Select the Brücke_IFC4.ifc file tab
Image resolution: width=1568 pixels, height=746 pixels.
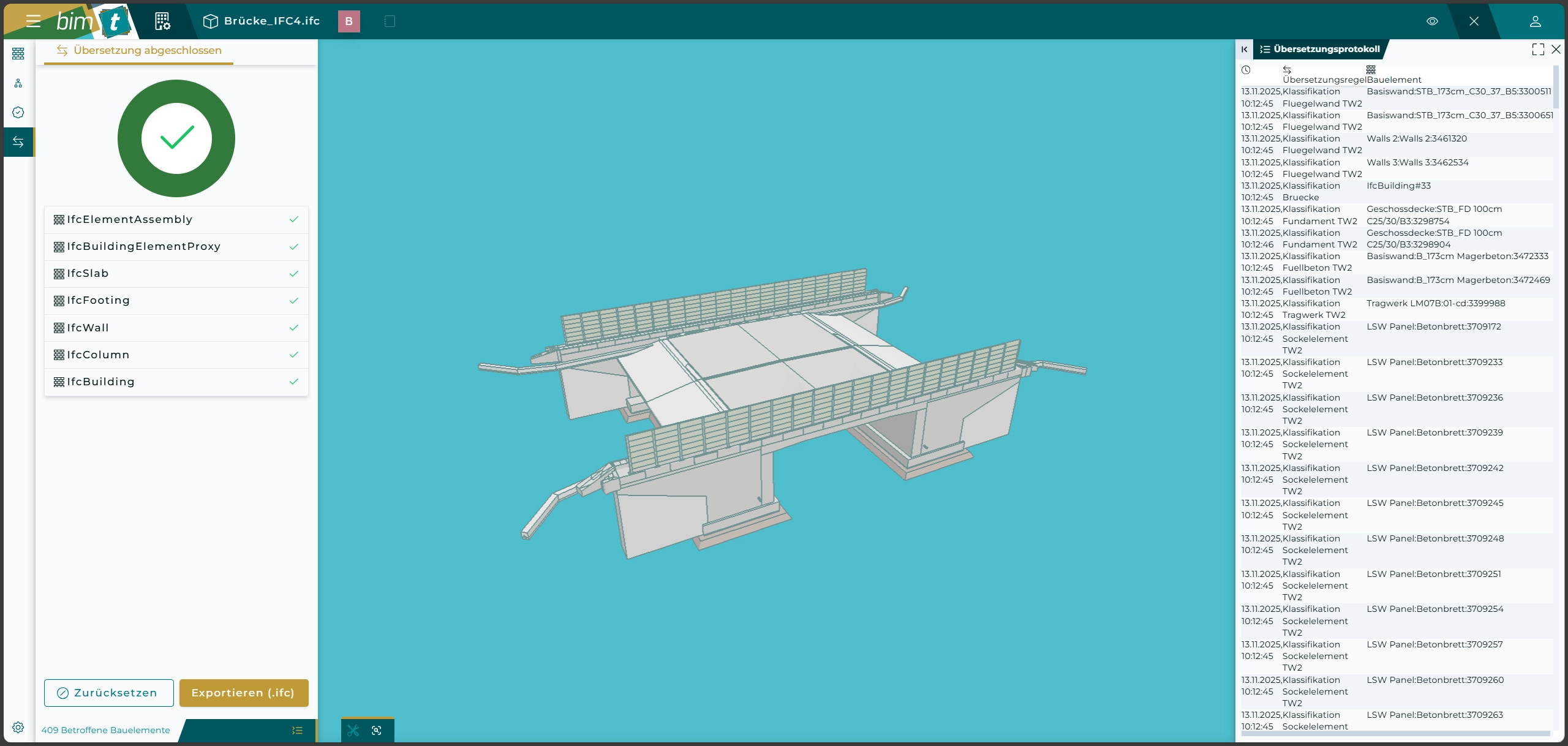(x=262, y=21)
